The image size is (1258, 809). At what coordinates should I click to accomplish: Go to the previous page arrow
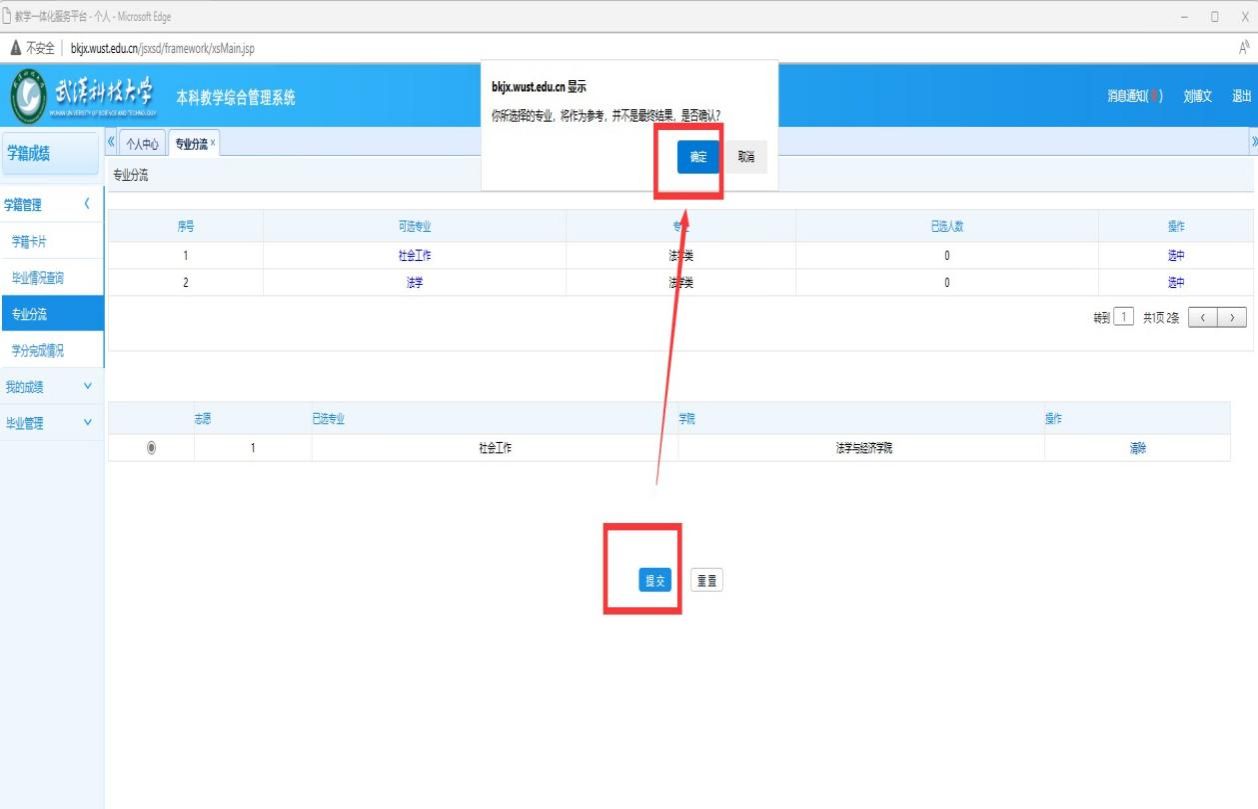pyautogui.click(x=1202, y=318)
